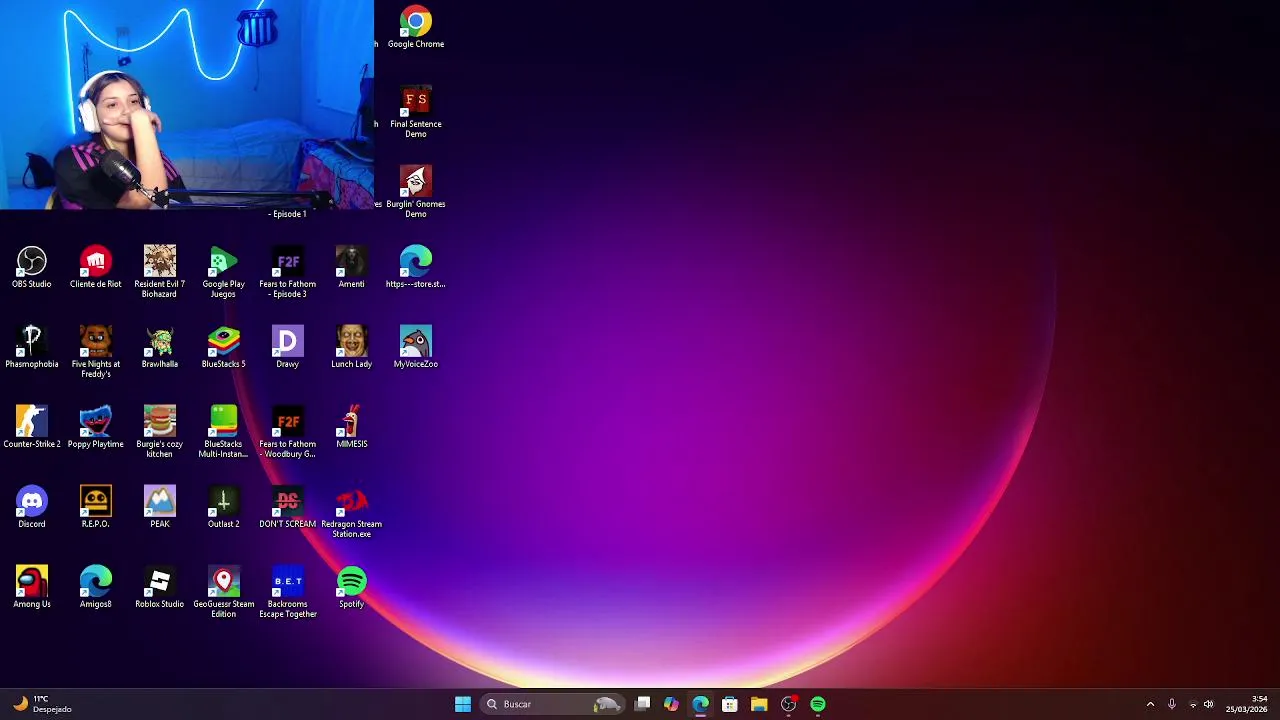The height and width of the screenshot is (720, 1280).
Task: Open Microsoft Store from taskbar
Action: click(730, 704)
